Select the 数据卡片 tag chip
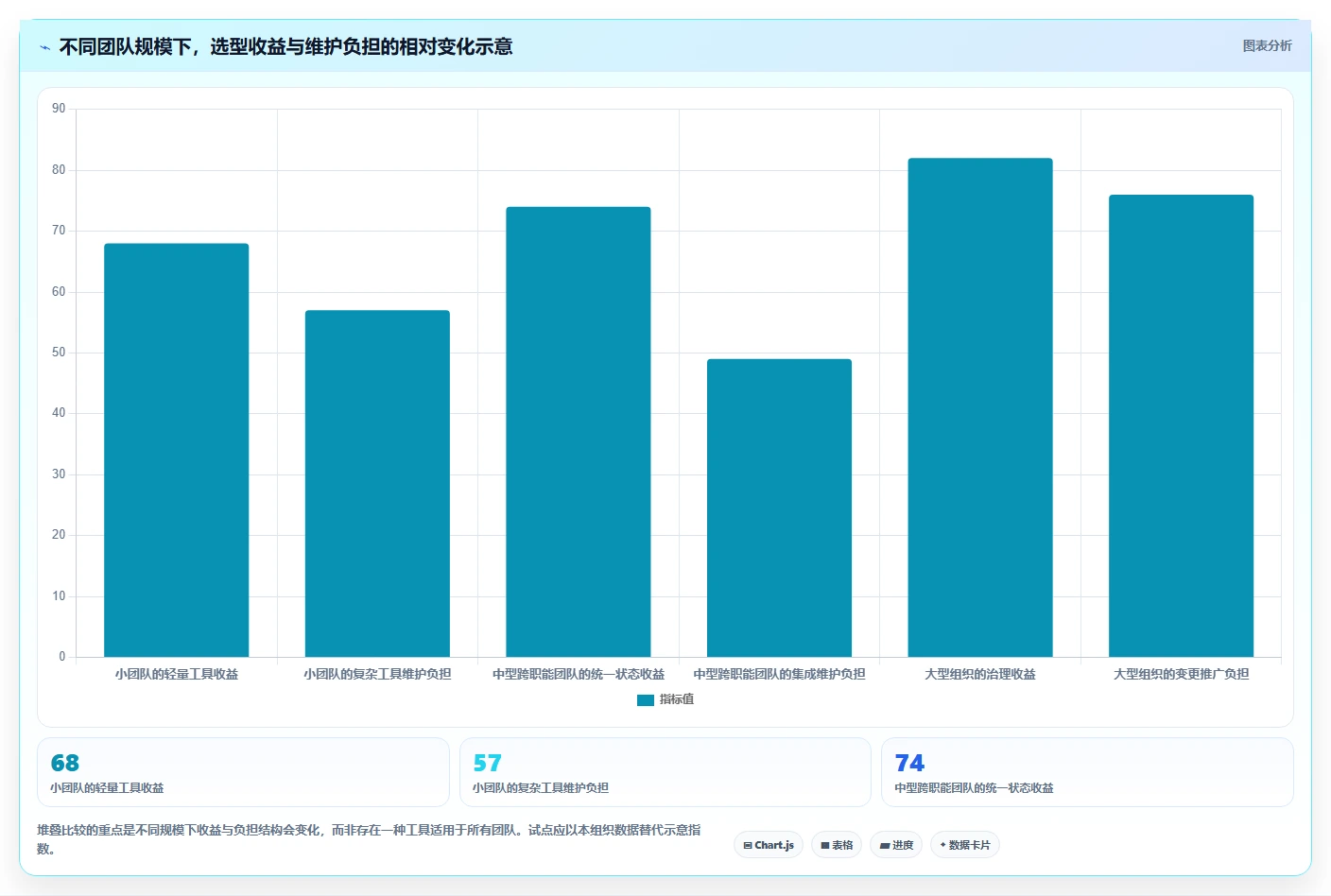The width and height of the screenshot is (1331, 896). point(965,845)
